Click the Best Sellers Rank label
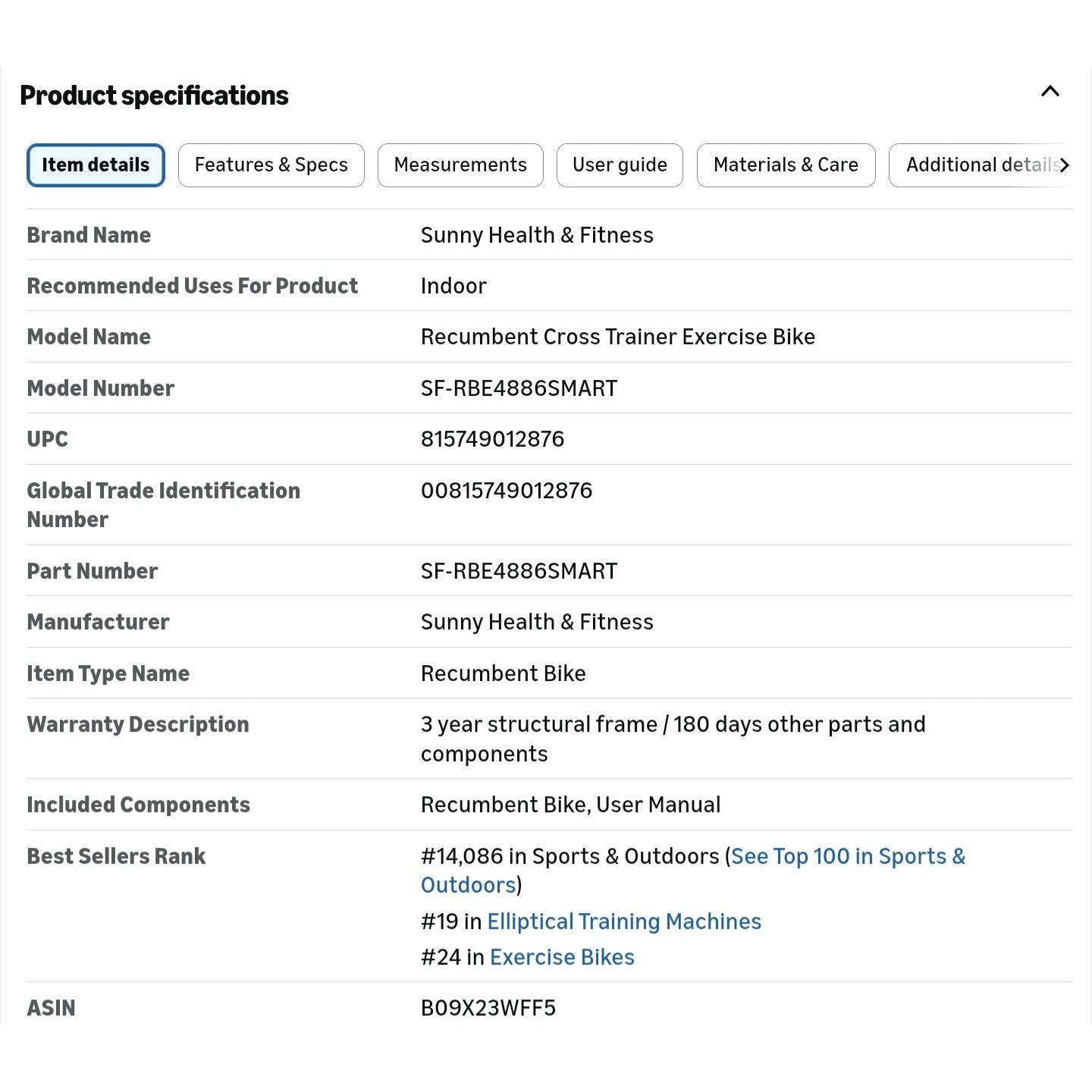 point(117,856)
